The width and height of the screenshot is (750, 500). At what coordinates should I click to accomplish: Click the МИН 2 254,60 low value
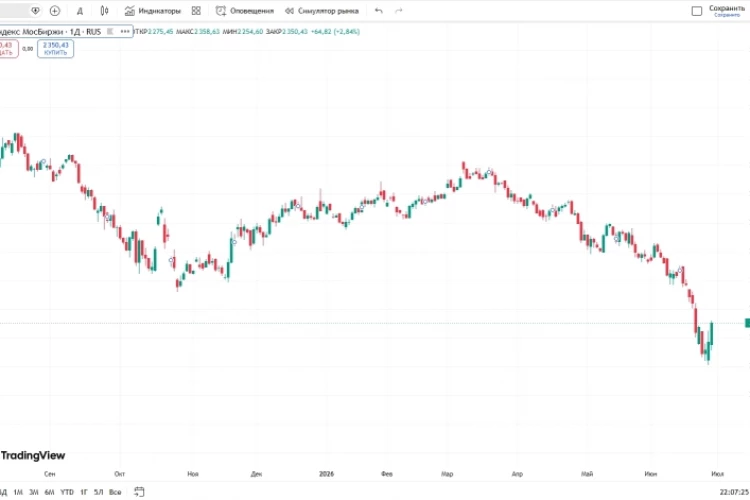click(243, 32)
